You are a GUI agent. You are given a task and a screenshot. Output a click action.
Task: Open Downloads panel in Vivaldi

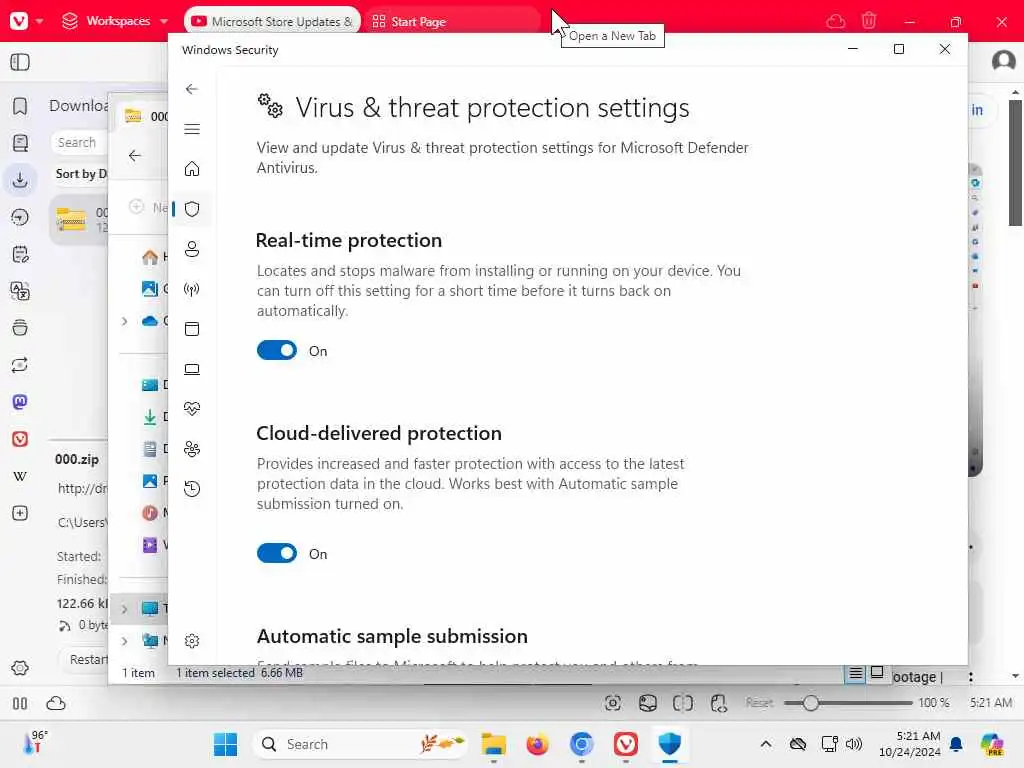coord(20,180)
